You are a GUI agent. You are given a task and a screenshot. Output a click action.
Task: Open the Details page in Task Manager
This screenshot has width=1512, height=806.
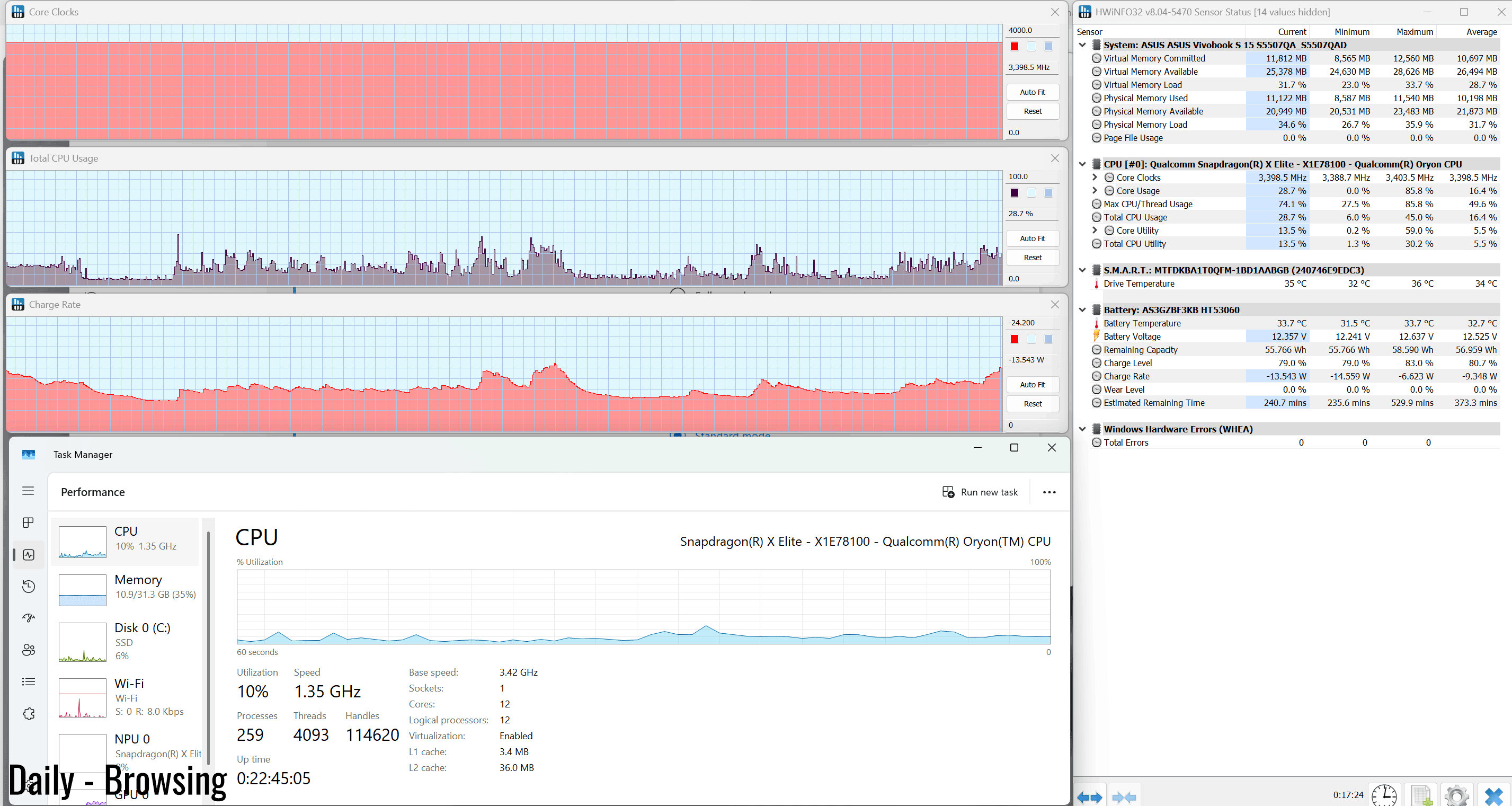click(28, 681)
